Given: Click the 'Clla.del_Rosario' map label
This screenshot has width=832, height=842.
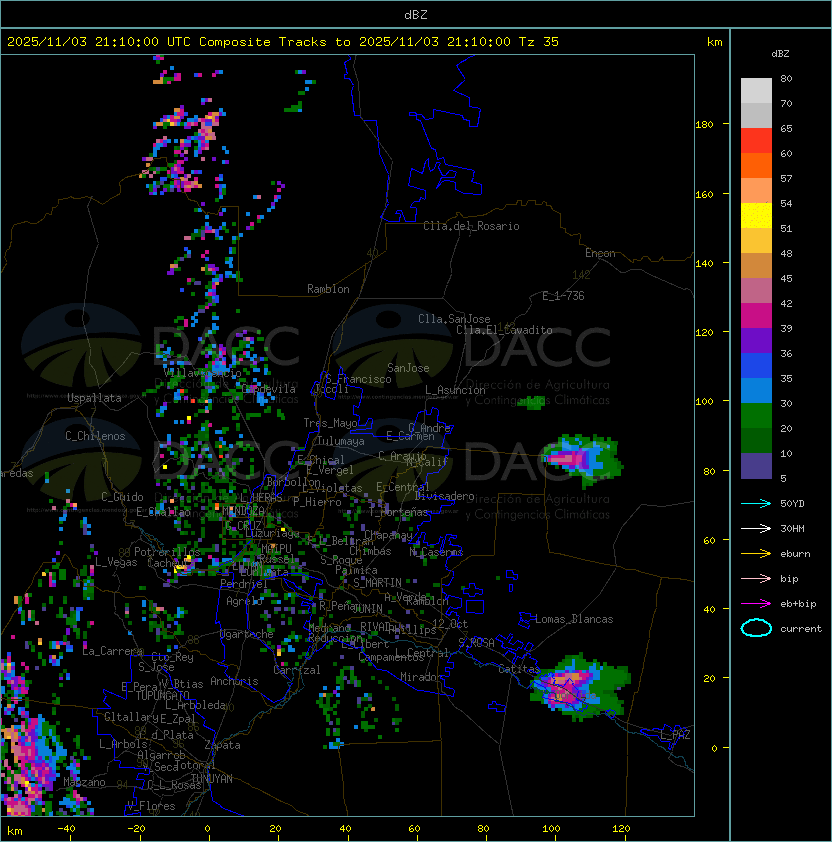Looking at the screenshot, I should [x=471, y=226].
